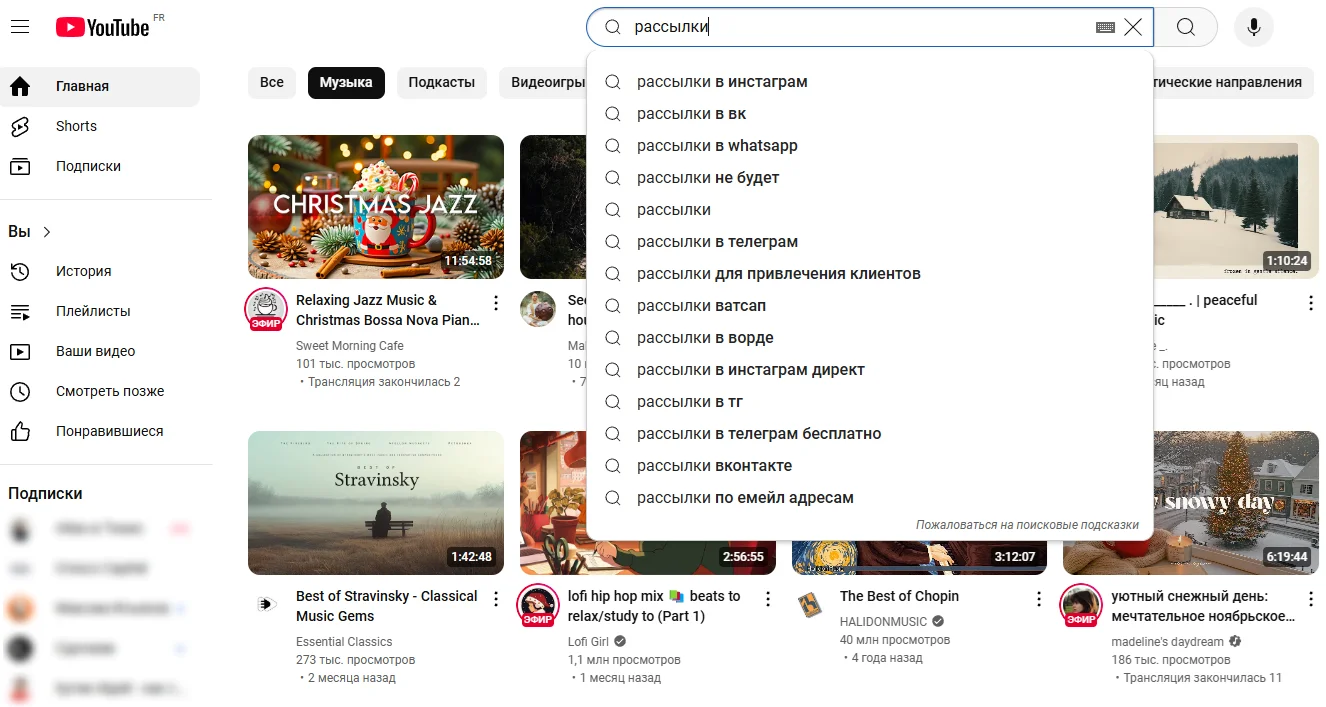This screenshot has width=1326, height=707.
Task: Choose suggestion рассылки в телеграм бесплатно
Action: (x=758, y=434)
